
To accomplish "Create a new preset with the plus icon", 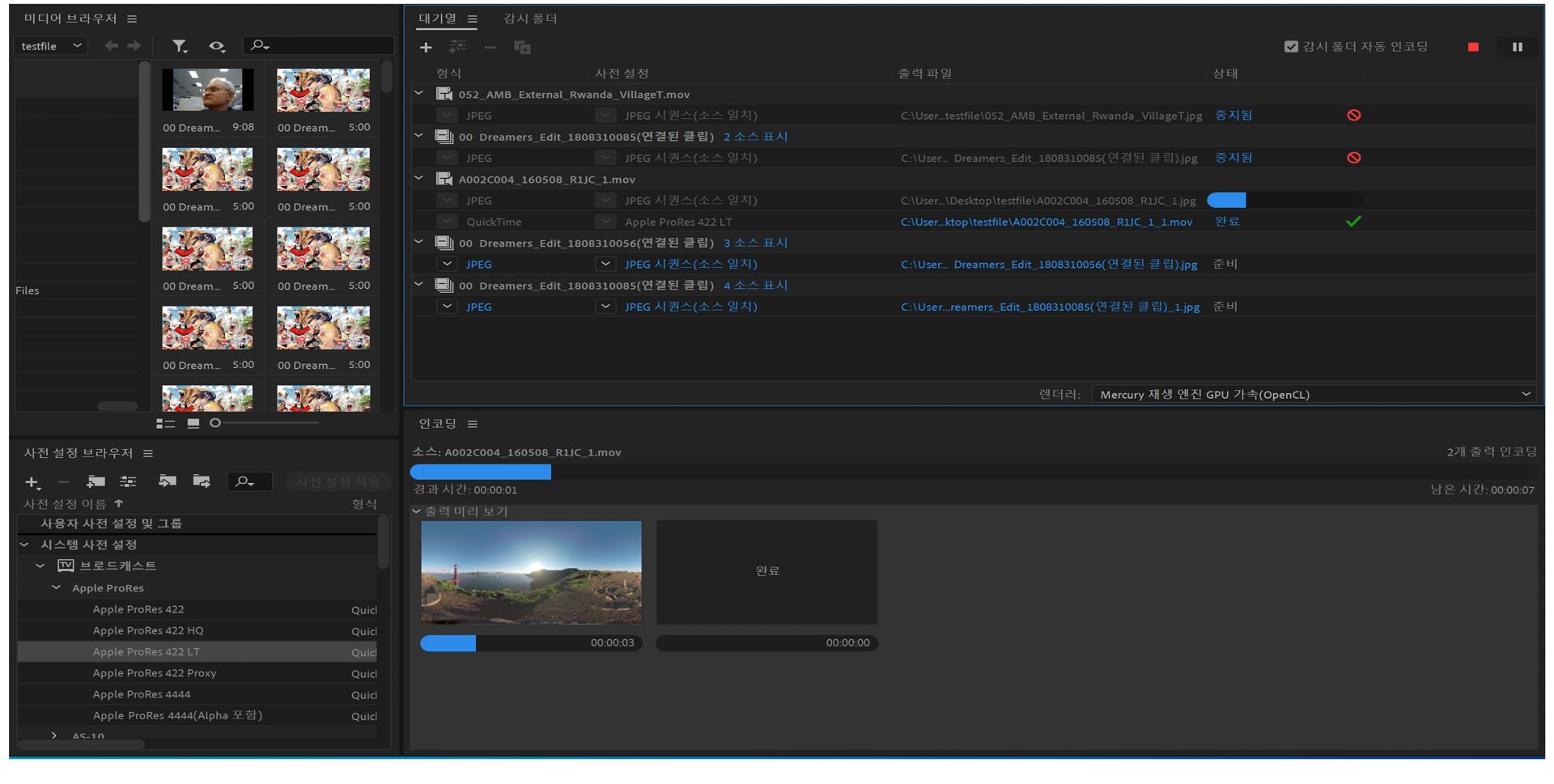I will pos(32,482).
